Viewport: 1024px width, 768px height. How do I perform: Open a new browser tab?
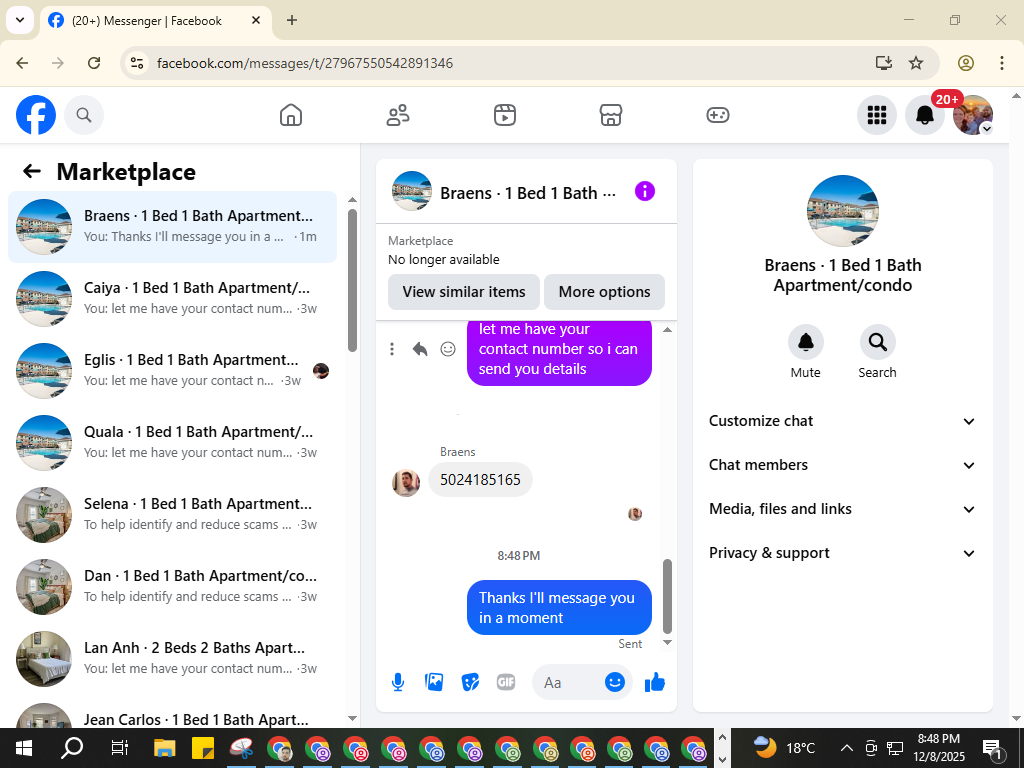(292, 20)
